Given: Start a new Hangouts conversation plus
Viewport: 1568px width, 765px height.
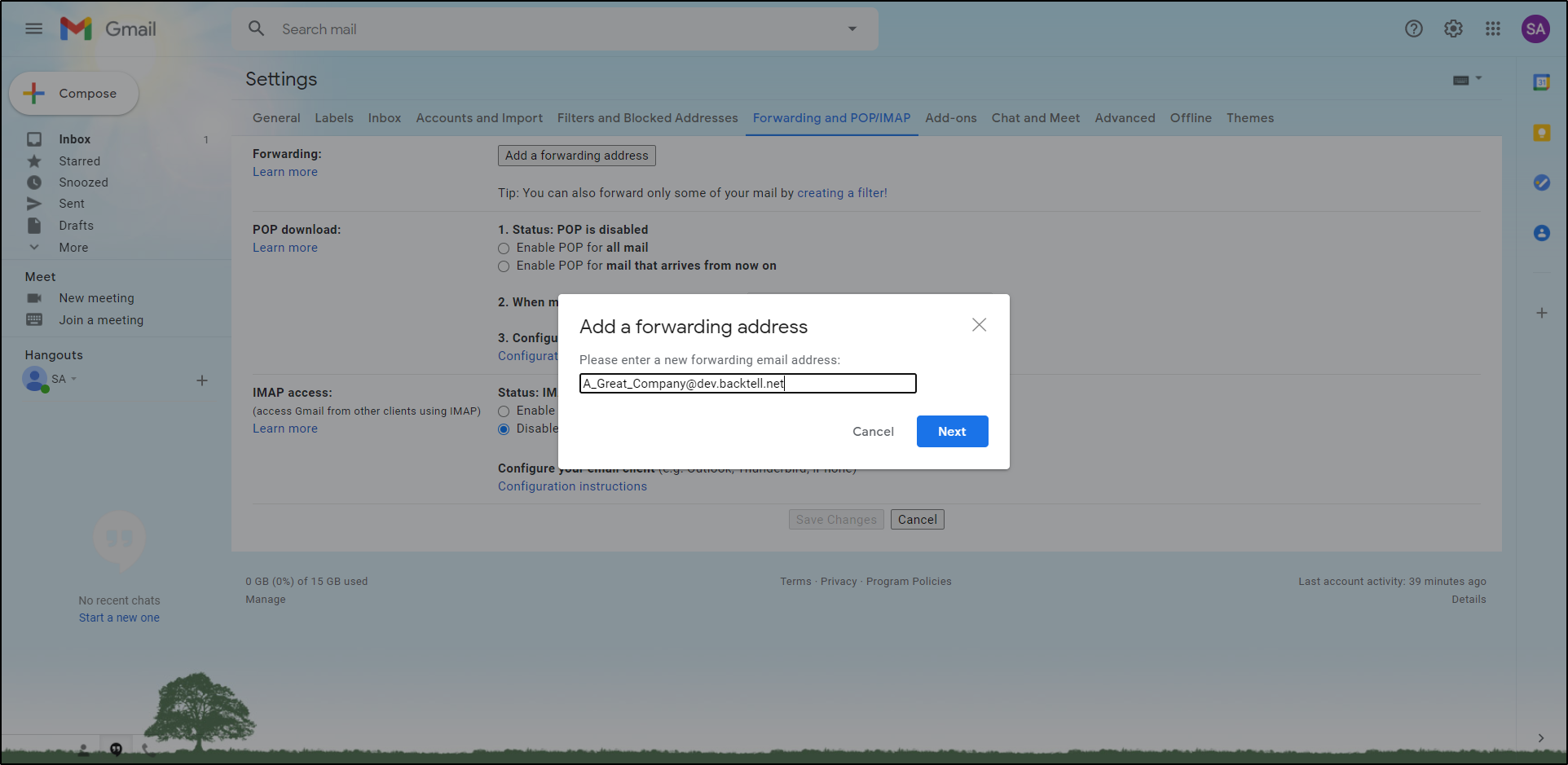Looking at the screenshot, I should coord(202,380).
